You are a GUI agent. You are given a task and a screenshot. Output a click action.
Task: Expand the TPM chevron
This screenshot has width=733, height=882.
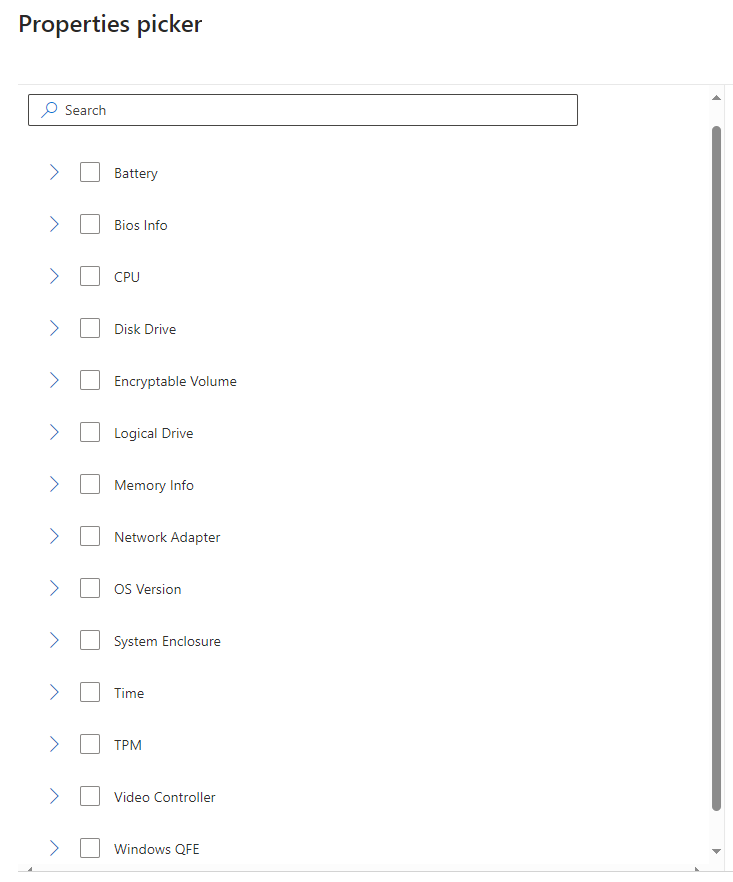[x=54, y=744]
